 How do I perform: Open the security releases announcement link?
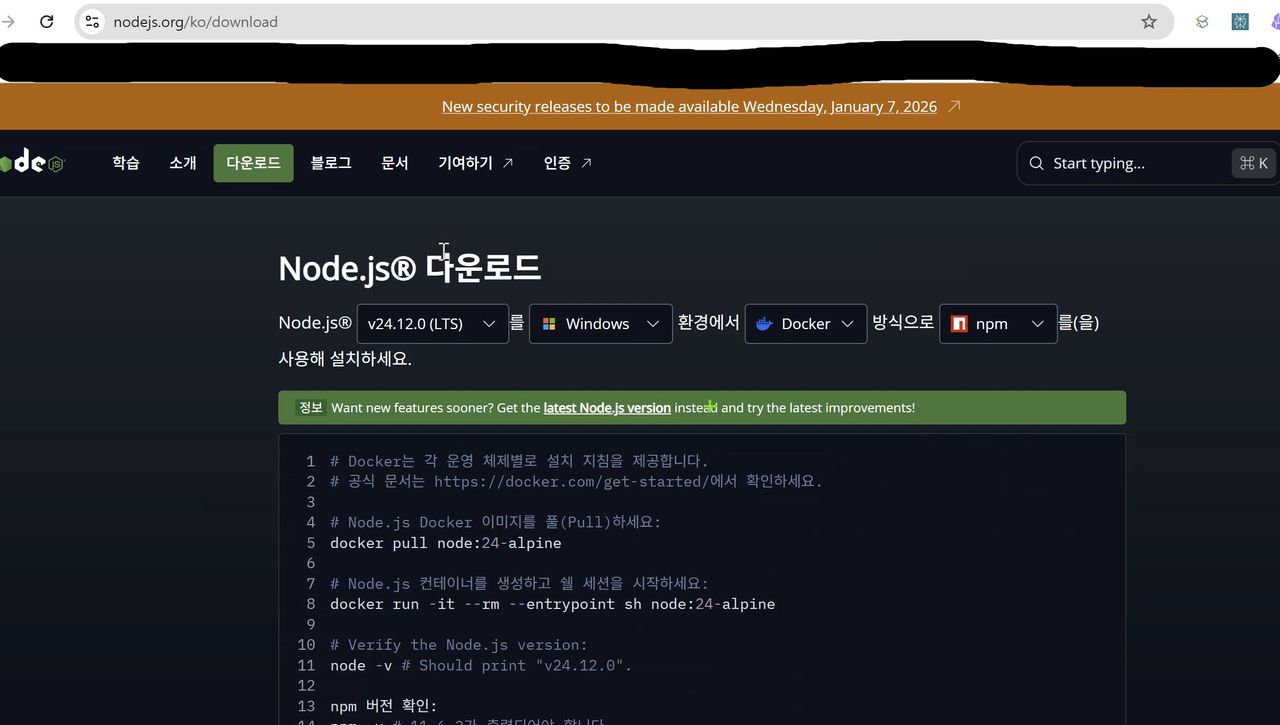(689, 106)
